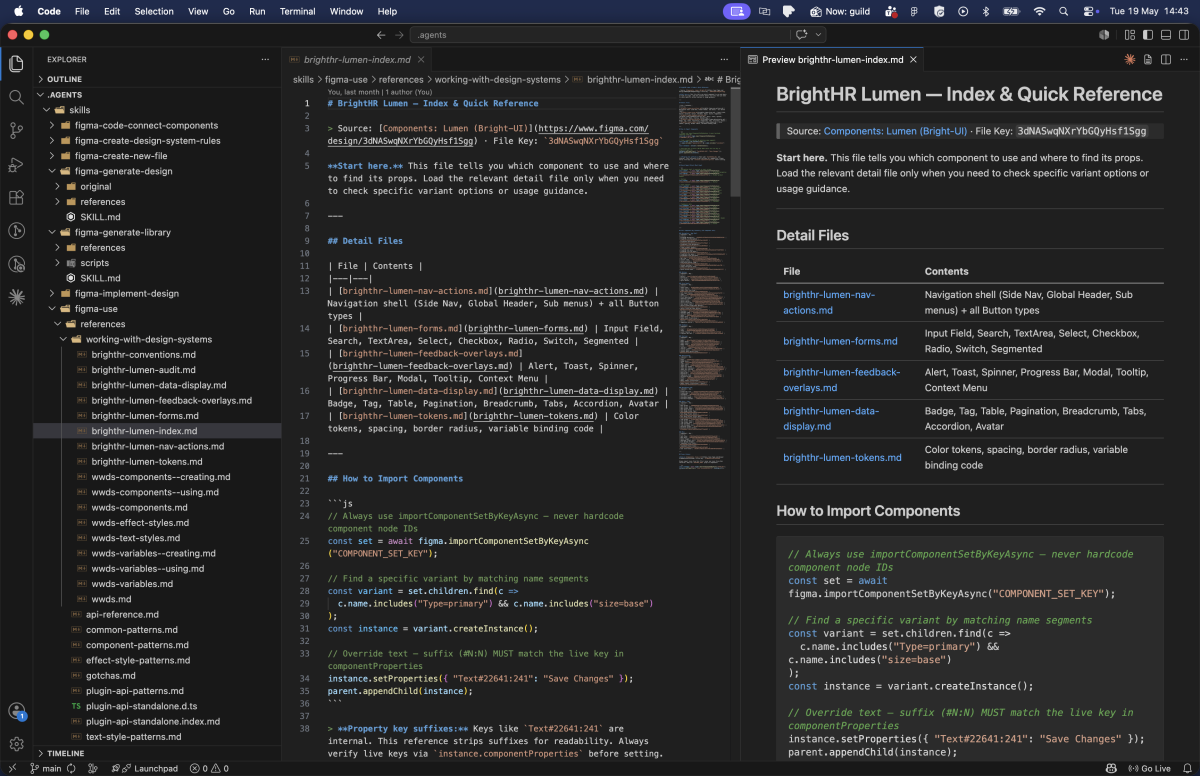Open the Search view in activity bar
This screenshot has height=776, width=1200.
(16, 97)
